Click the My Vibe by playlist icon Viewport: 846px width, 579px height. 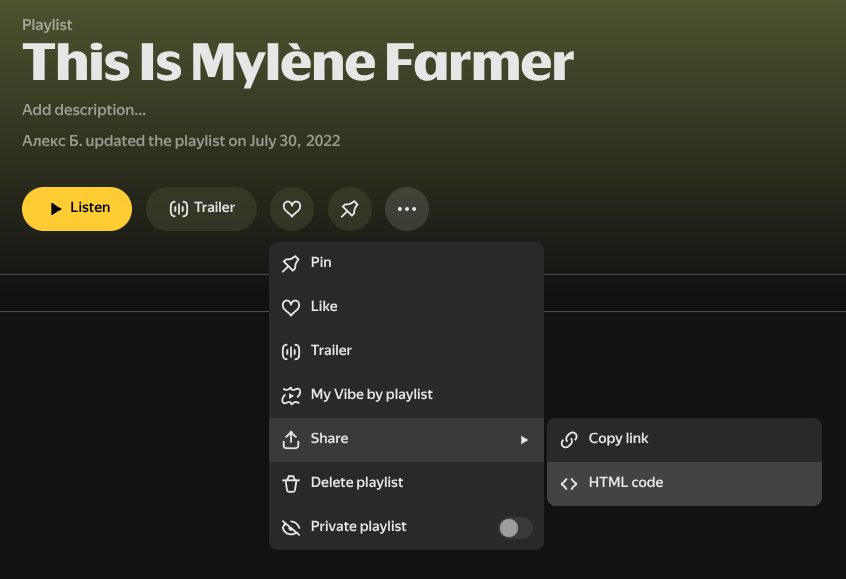291,395
